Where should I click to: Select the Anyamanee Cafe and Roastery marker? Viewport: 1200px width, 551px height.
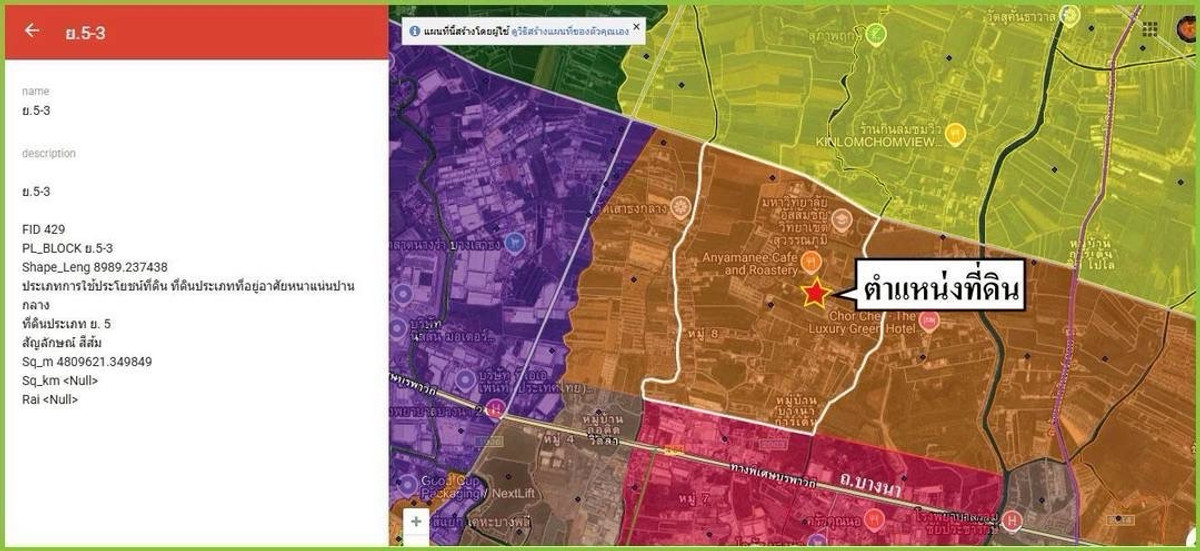(x=812, y=262)
